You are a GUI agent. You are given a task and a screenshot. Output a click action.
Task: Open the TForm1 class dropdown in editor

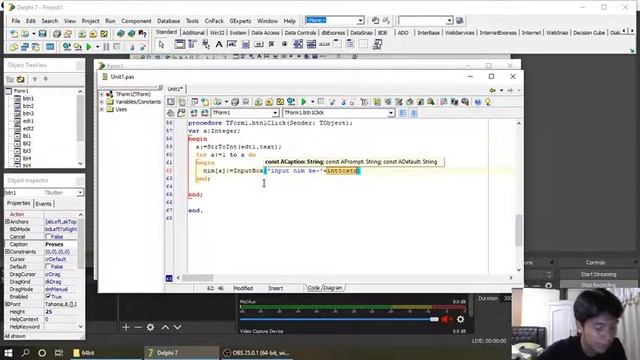point(276,113)
